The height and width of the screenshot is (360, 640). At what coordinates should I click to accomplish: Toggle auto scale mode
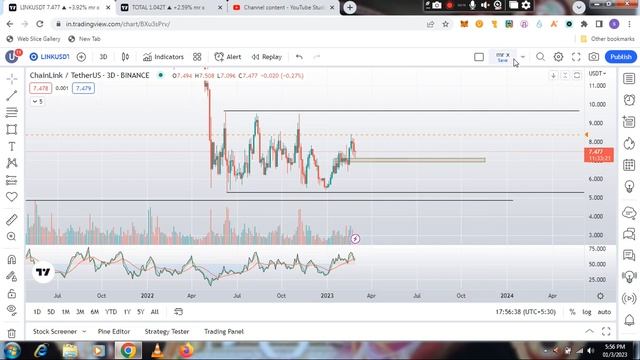pos(604,312)
